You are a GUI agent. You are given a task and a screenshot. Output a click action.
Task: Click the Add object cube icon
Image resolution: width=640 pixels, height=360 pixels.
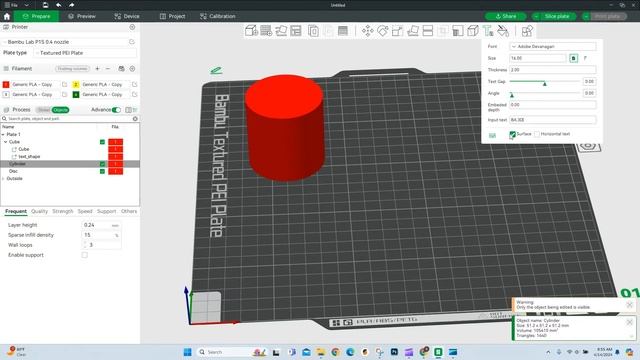click(x=251, y=31)
